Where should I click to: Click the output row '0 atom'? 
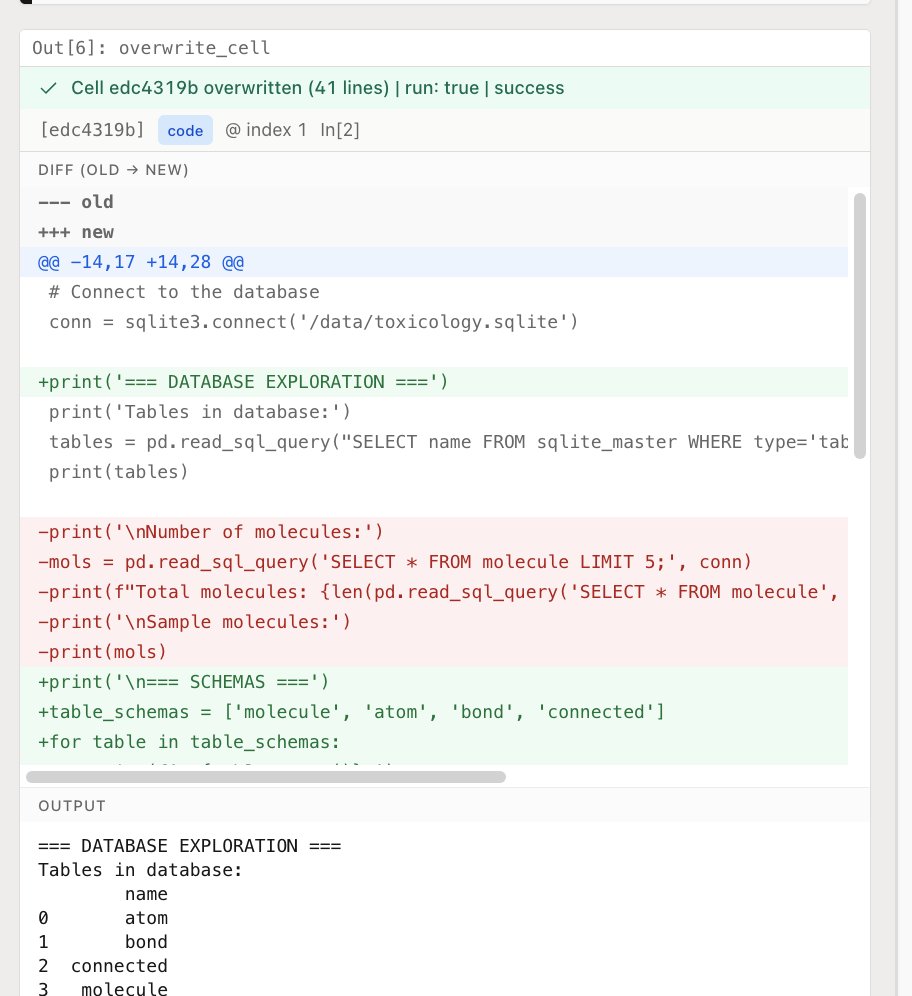[103, 918]
